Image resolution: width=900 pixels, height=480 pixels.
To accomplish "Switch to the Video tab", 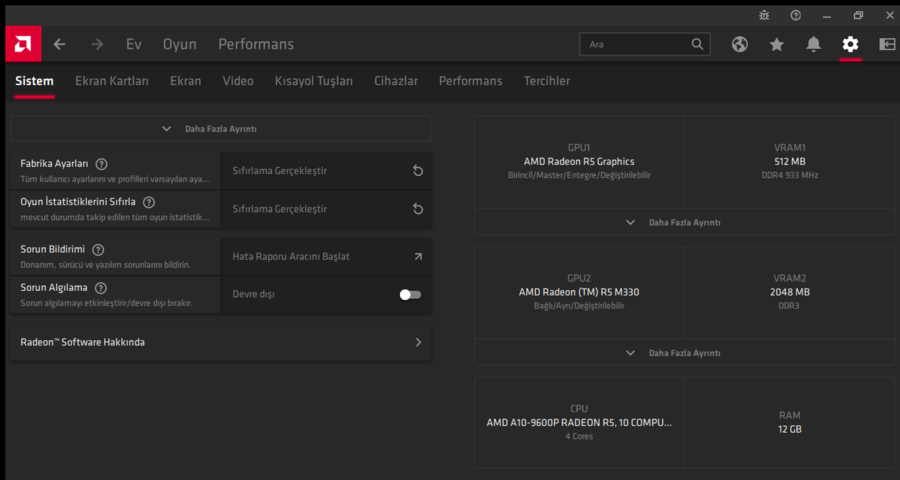I will coord(238,81).
